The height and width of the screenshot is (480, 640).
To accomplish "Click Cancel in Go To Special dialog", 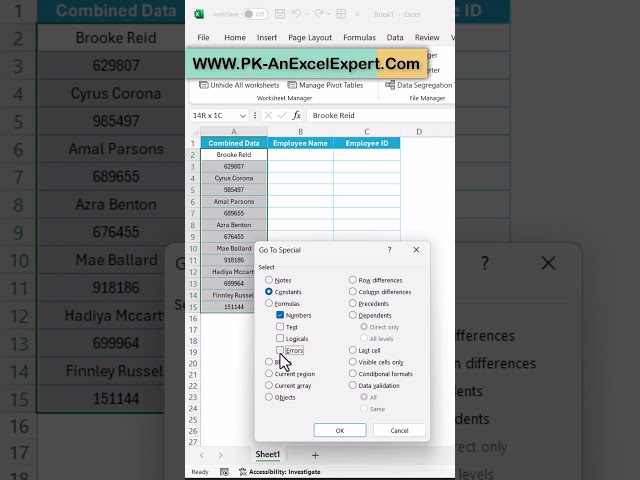I will 399,430.
